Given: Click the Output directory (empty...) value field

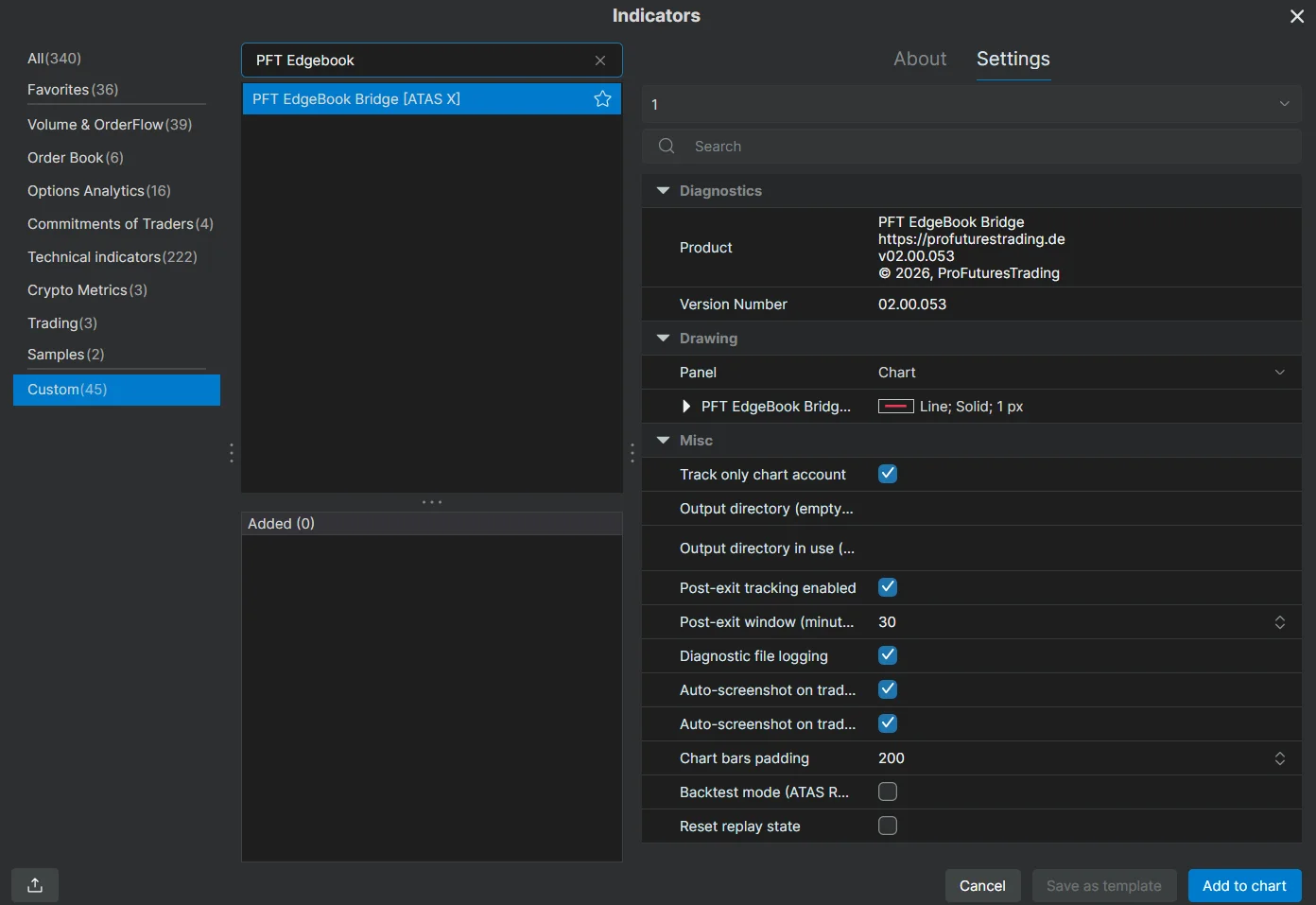Looking at the screenshot, I should click(1085, 508).
